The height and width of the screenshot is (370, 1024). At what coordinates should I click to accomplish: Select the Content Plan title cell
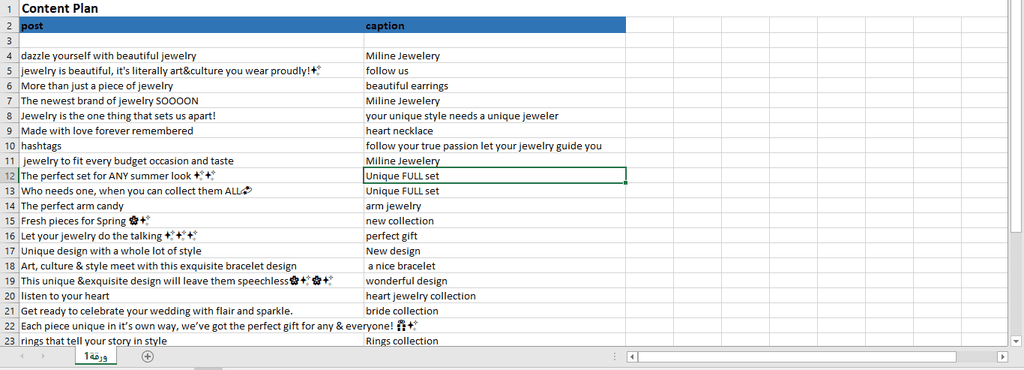[191, 9]
